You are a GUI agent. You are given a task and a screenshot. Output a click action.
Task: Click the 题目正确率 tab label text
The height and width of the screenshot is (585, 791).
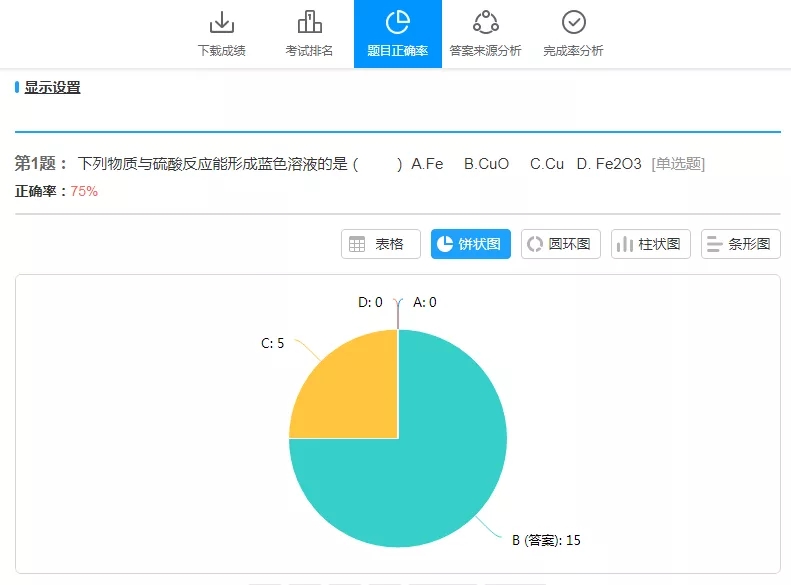pos(398,50)
